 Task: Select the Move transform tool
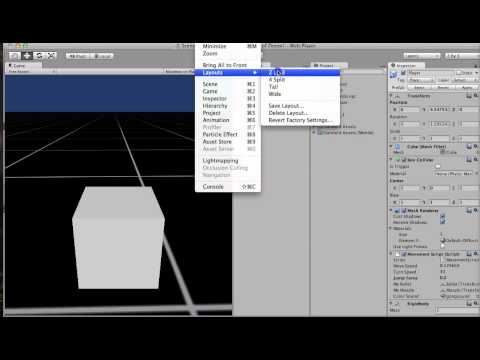pos(27,56)
